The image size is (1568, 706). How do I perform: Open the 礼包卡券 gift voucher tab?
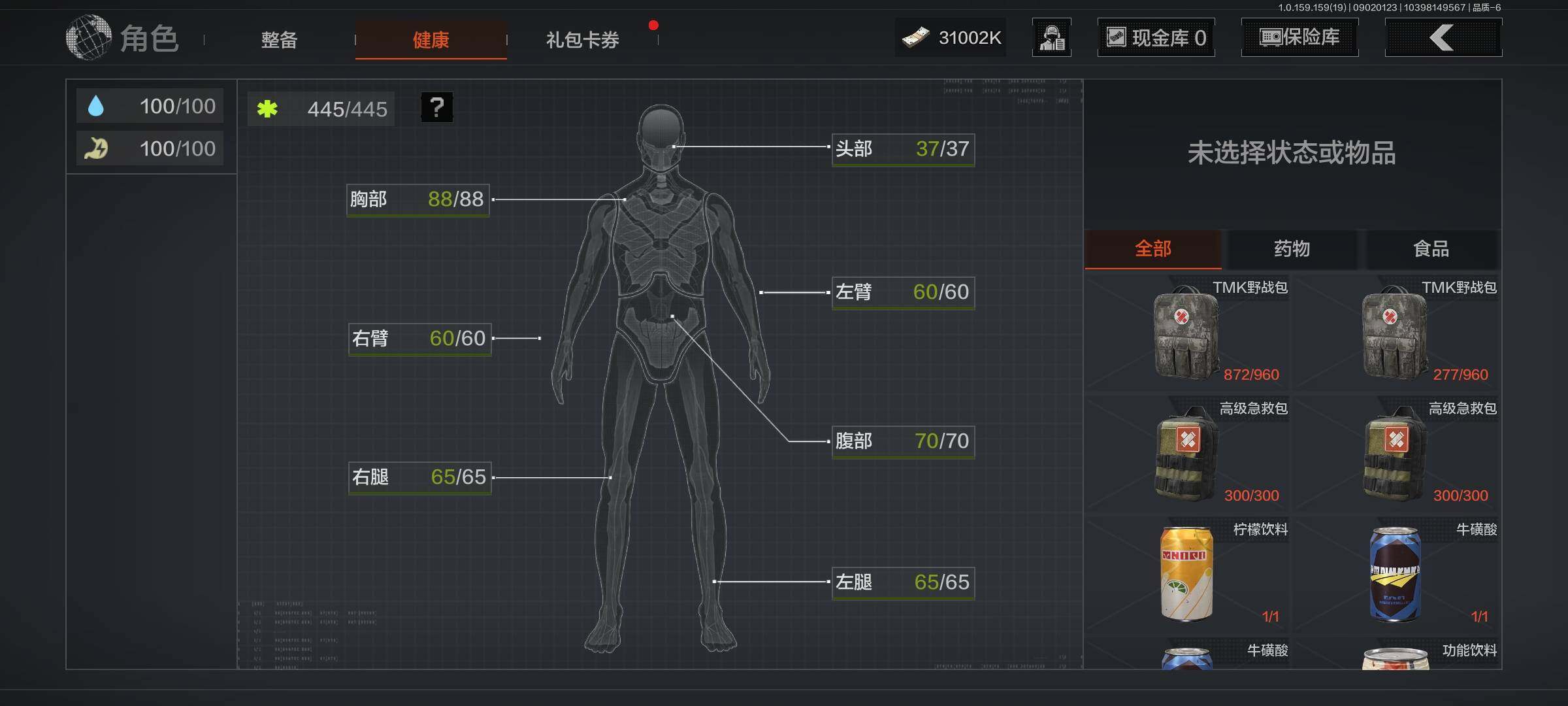(x=582, y=40)
